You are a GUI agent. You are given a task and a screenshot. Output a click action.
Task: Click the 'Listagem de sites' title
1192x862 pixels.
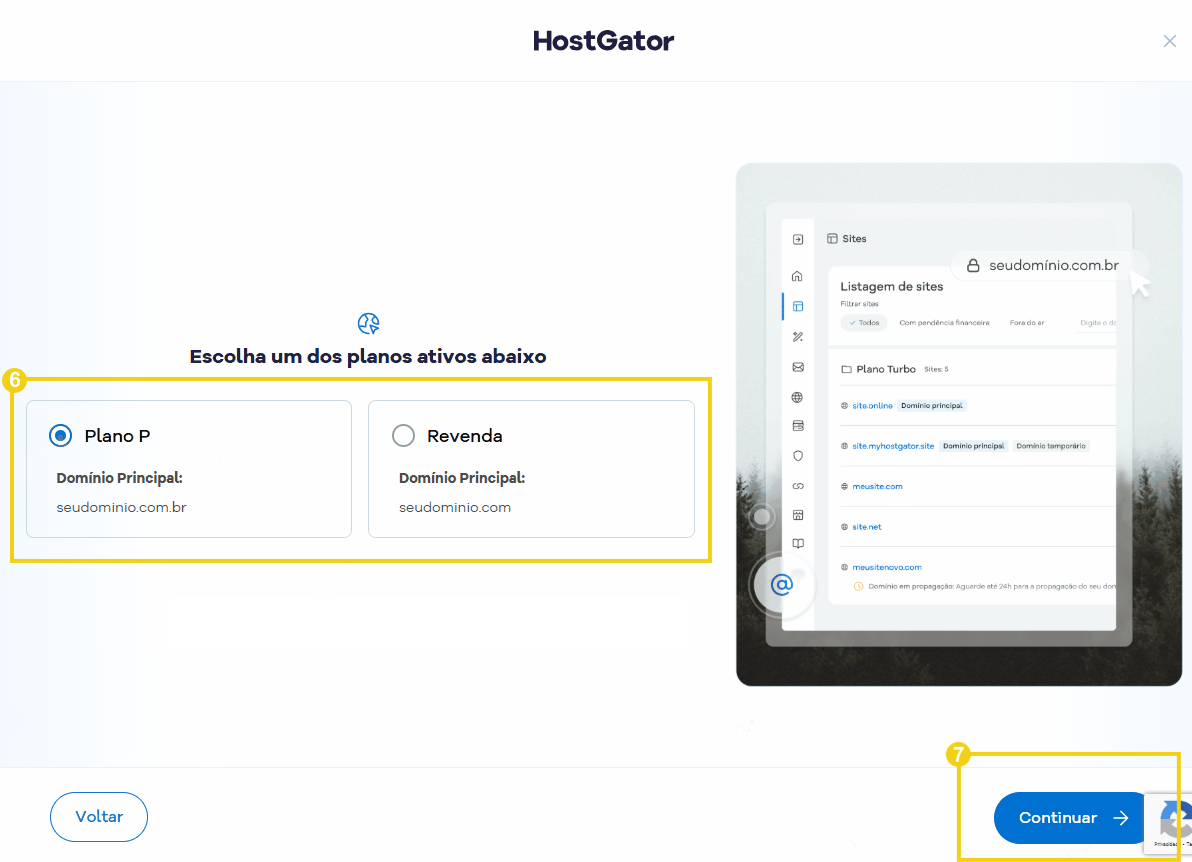pos(892,287)
